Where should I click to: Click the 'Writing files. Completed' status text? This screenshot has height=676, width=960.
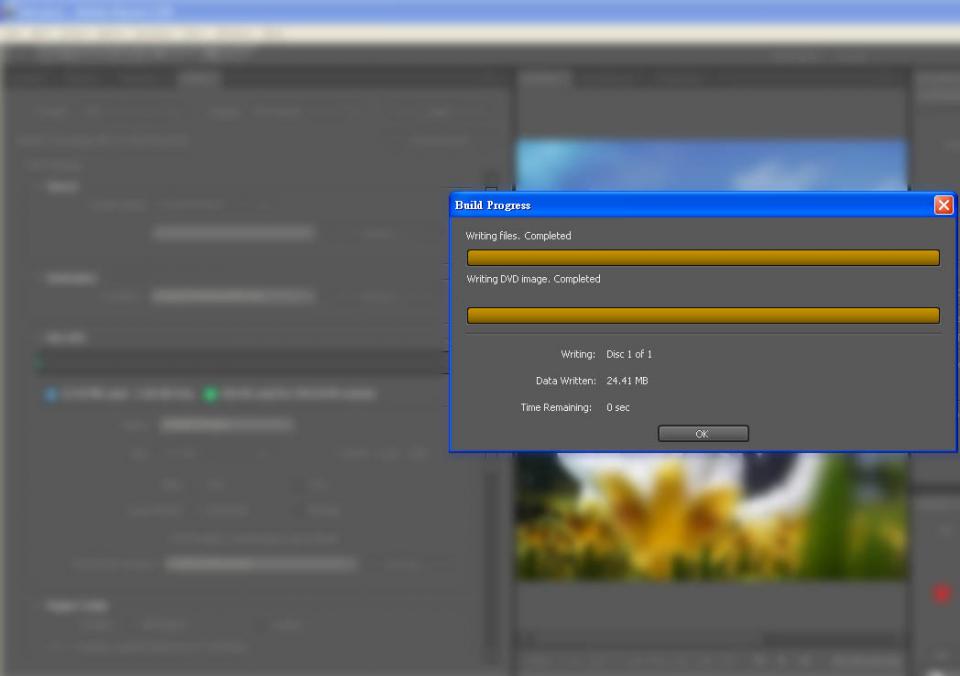[x=518, y=236]
